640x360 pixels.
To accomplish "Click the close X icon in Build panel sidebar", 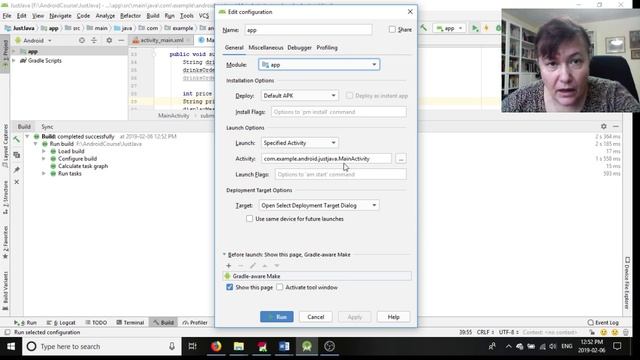I will click(17, 182).
